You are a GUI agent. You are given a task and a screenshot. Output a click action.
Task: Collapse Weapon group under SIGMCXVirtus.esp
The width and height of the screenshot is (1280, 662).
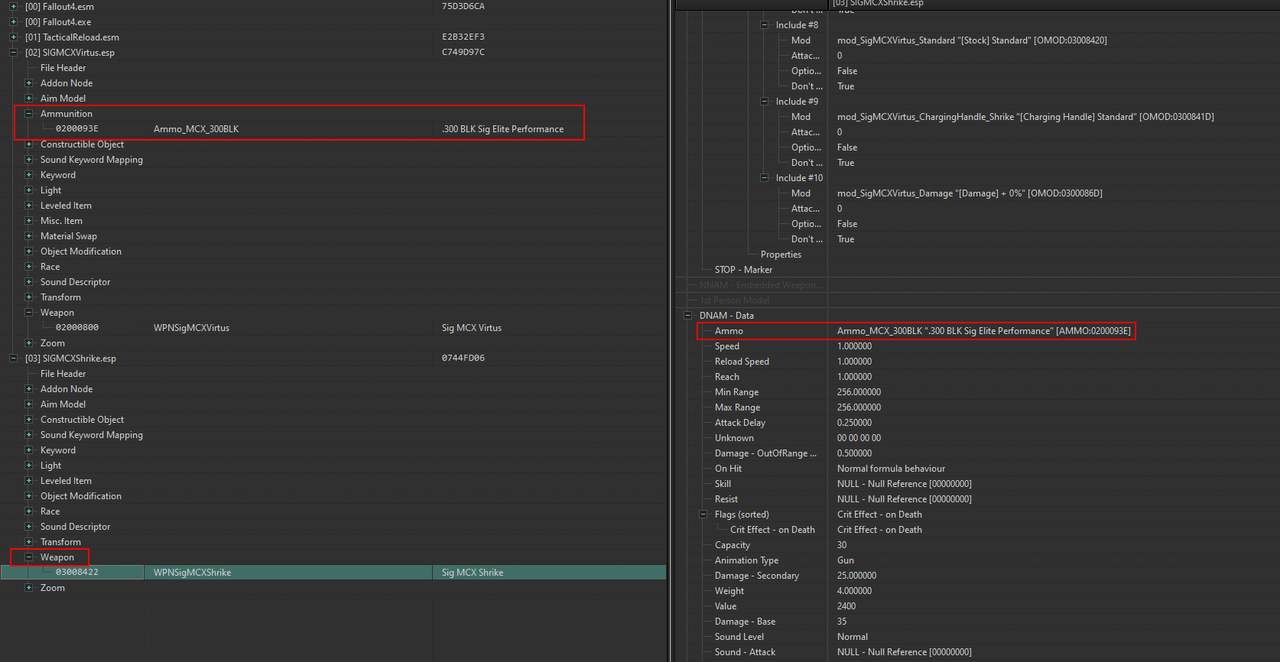[30, 313]
